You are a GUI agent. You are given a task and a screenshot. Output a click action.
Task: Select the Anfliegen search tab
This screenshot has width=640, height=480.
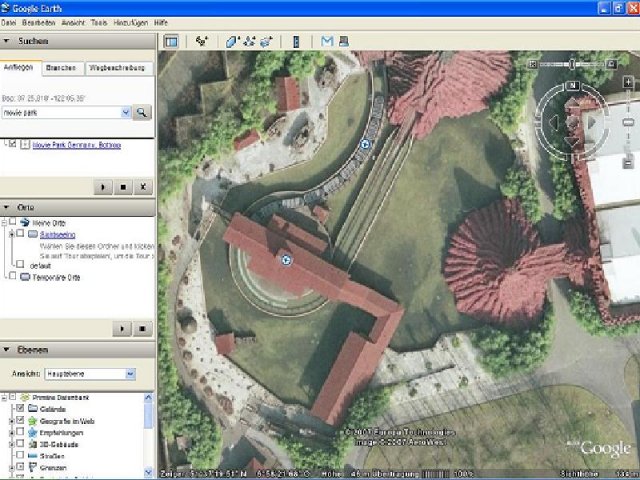pos(19,67)
